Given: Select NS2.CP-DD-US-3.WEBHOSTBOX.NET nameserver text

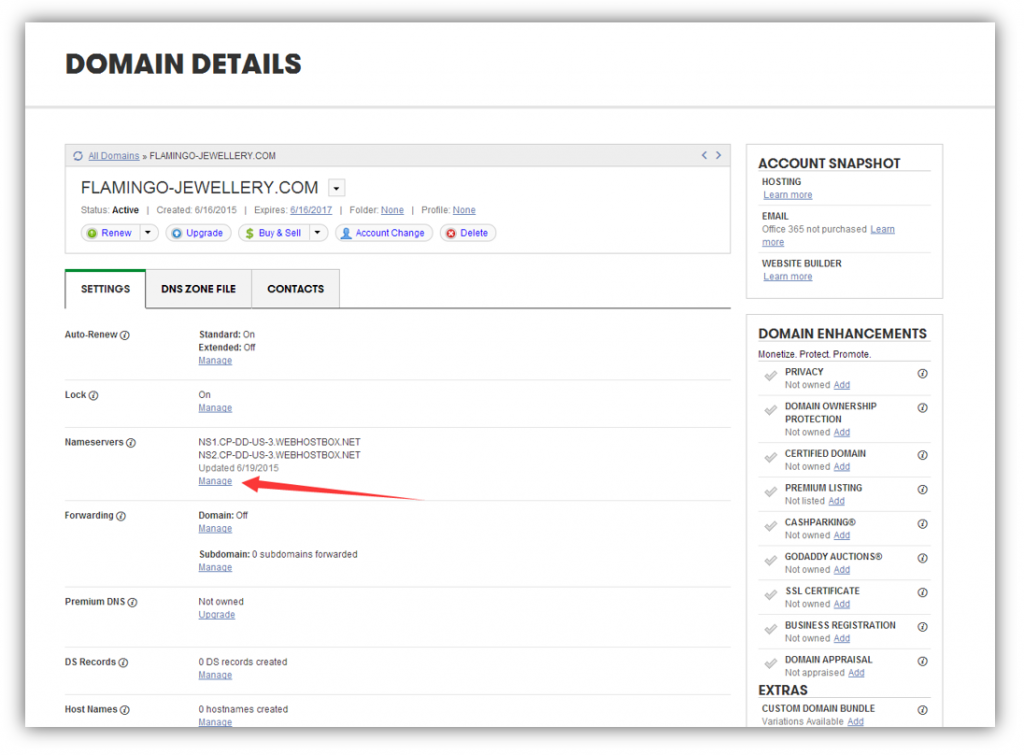Looking at the screenshot, I should click(x=280, y=456).
